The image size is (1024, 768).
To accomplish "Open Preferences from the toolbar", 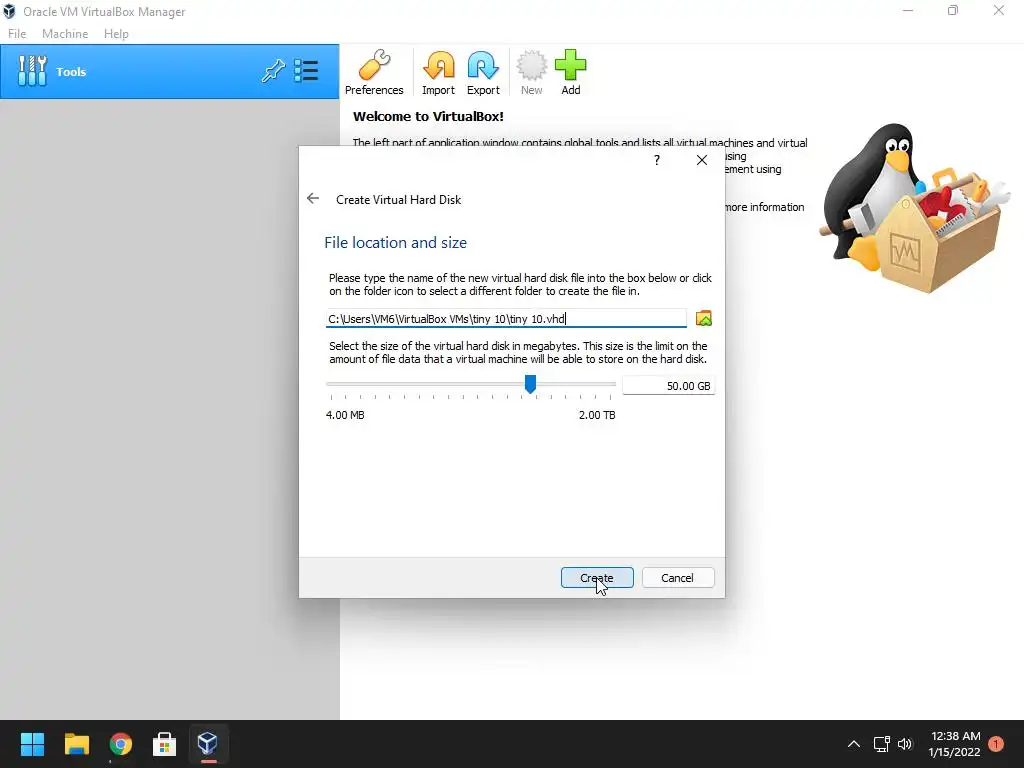I will pos(374,73).
